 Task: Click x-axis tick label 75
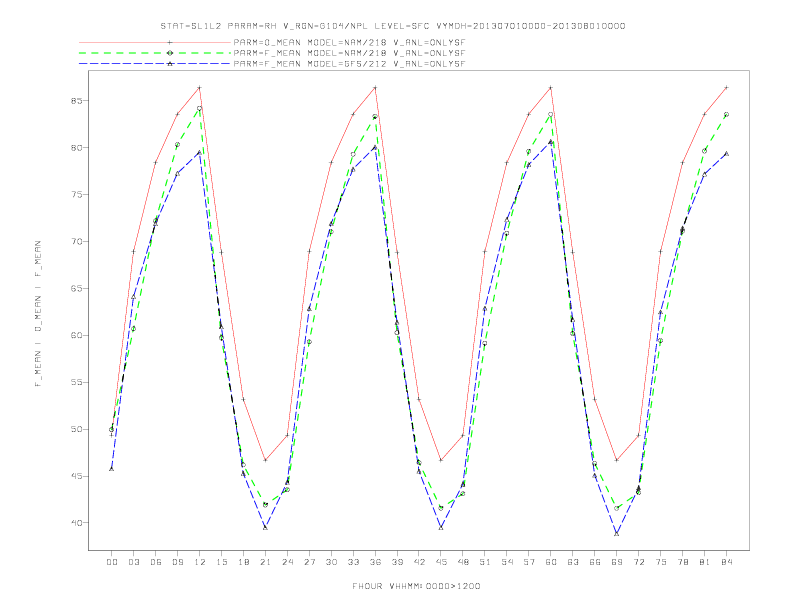661,562
